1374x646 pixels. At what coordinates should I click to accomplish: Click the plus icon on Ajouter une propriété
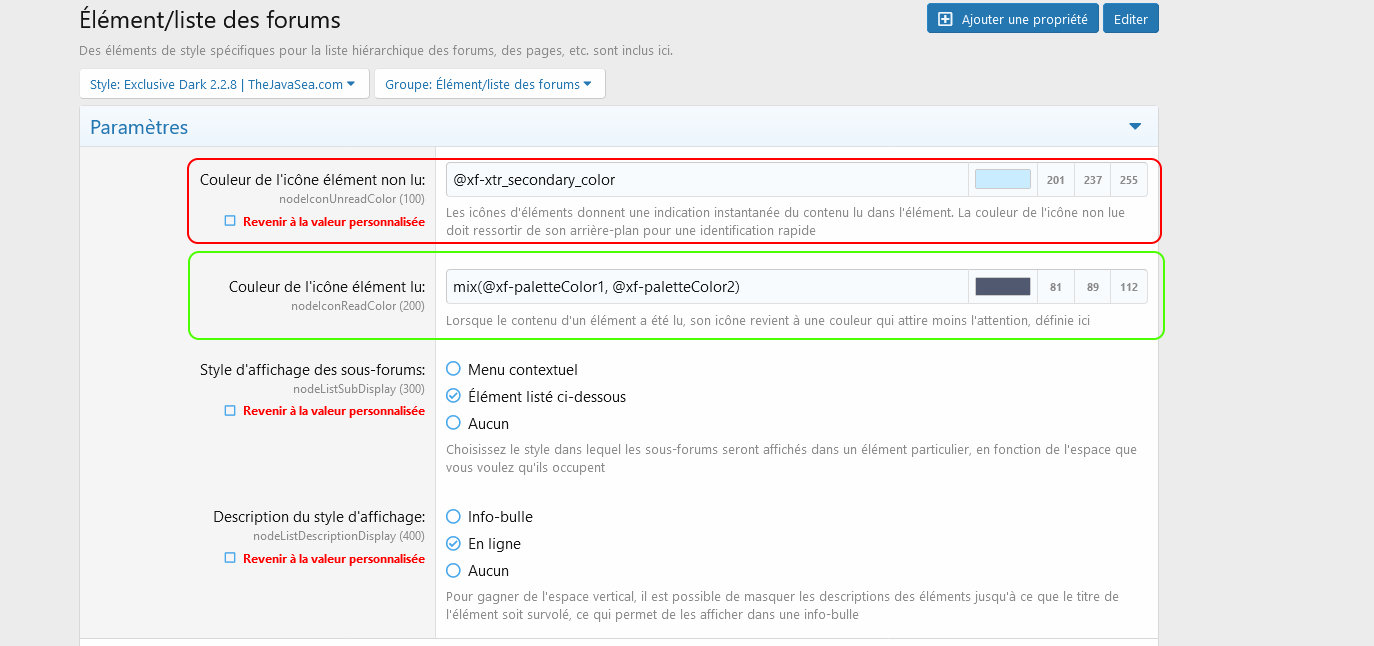pyautogui.click(x=945, y=19)
